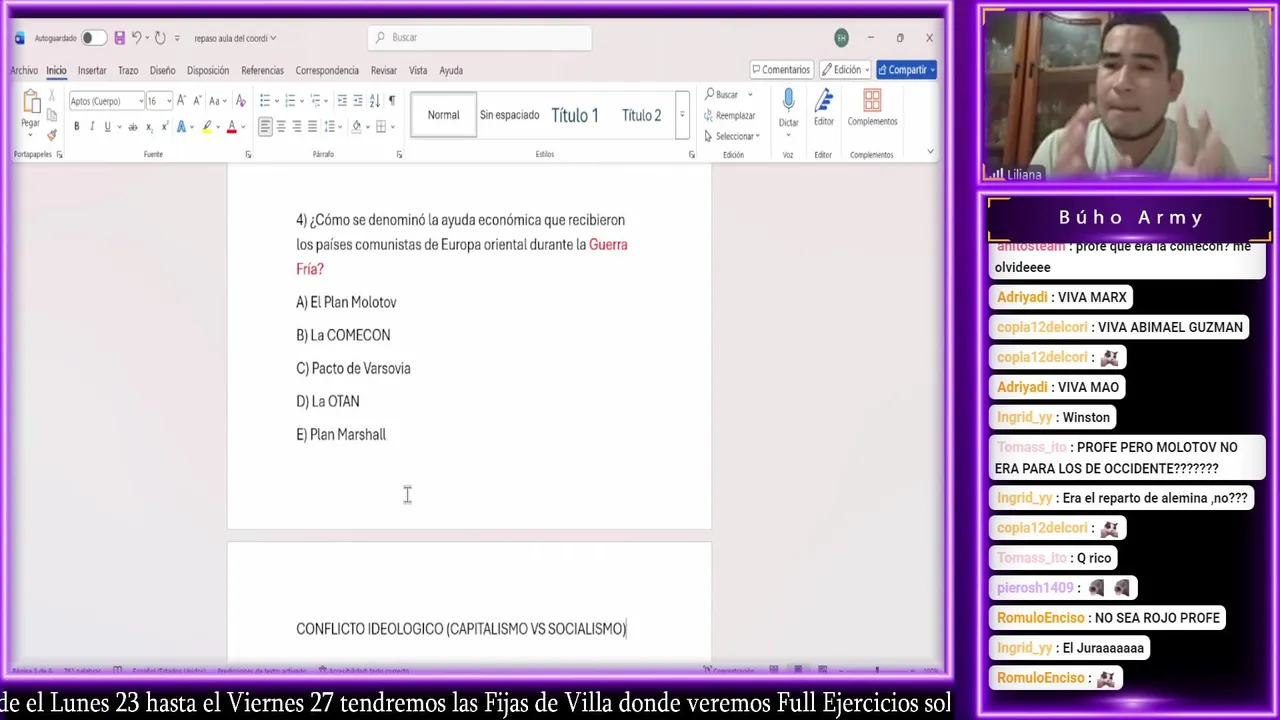
Task: Collapse the ribbon with the chevron
Action: pos(930,152)
